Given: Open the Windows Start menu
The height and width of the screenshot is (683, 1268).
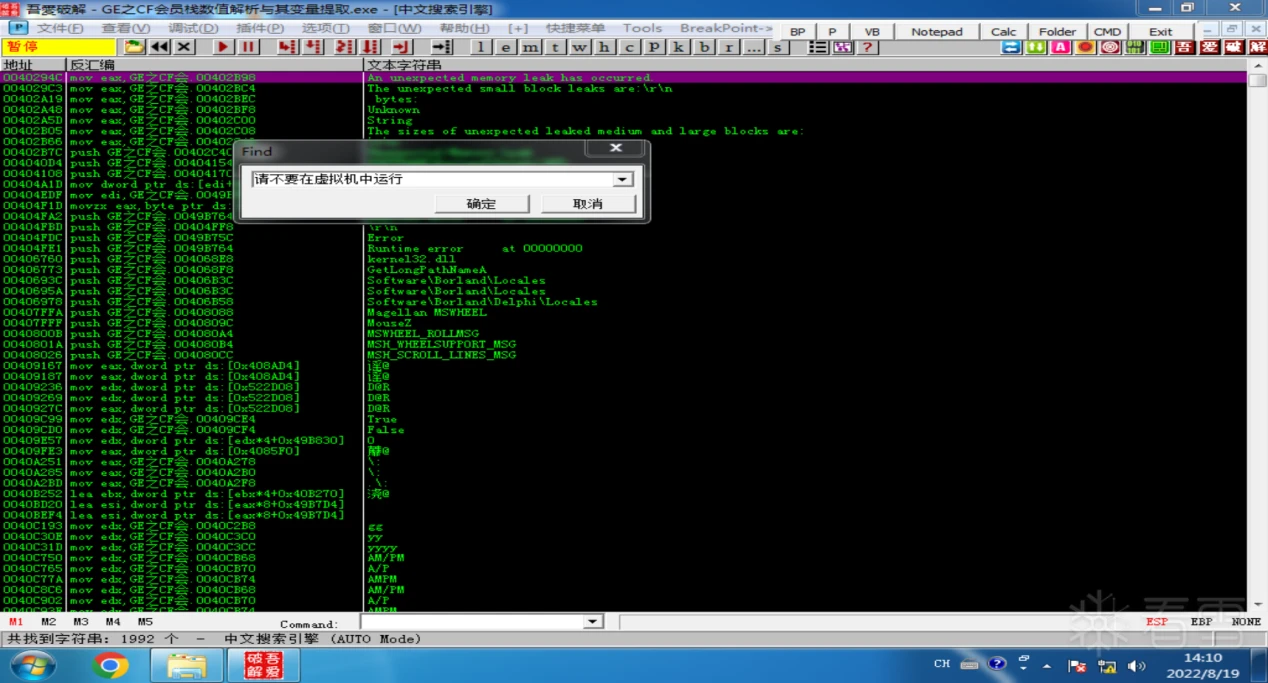Looking at the screenshot, I should pos(32,665).
